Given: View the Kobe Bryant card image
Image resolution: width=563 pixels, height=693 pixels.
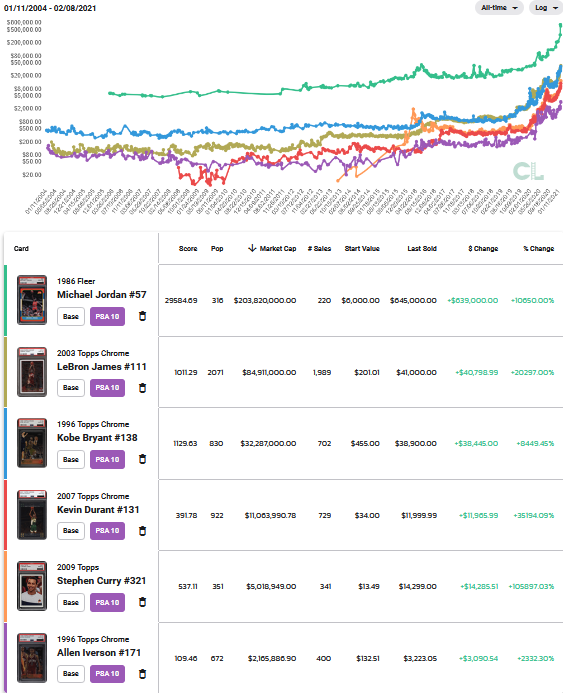Looking at the screenshot, I should [32, 443].
